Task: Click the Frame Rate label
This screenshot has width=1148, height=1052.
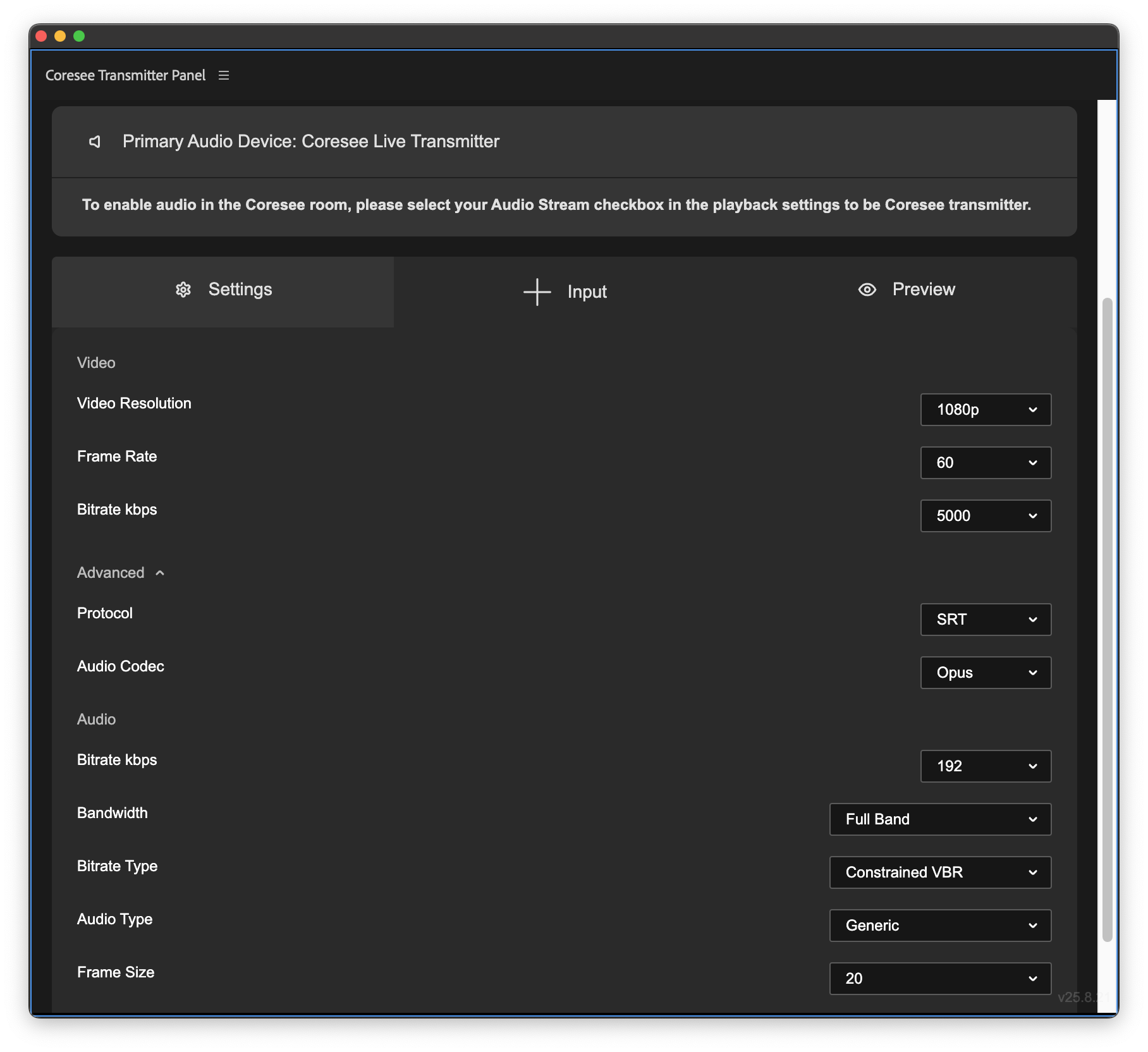Action: pyautogui.click(x=117, y=456)
